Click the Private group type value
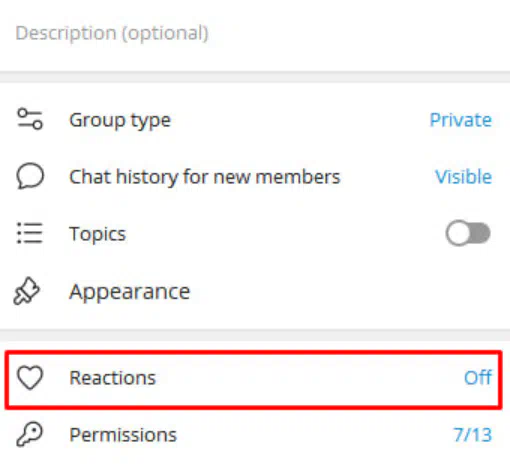The height and width of the screenshot is (475, 510). [x=461, y=120]
